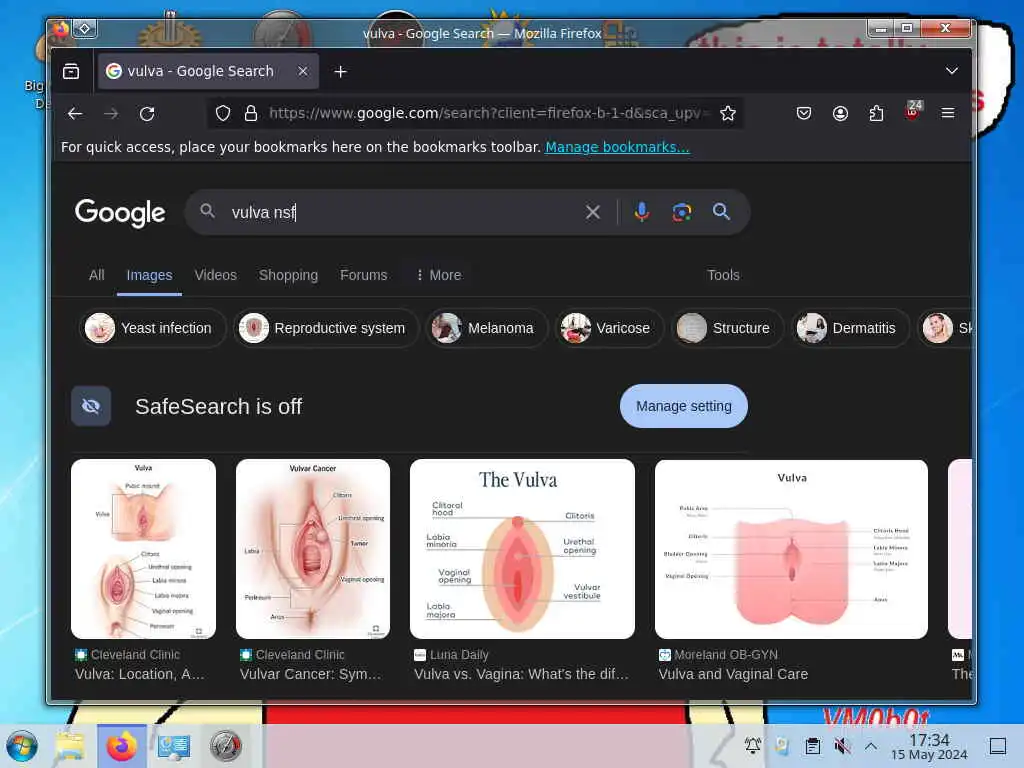The image size is (1024, 768).
Task: Filter by Melanoma chip
Action: 487,328
